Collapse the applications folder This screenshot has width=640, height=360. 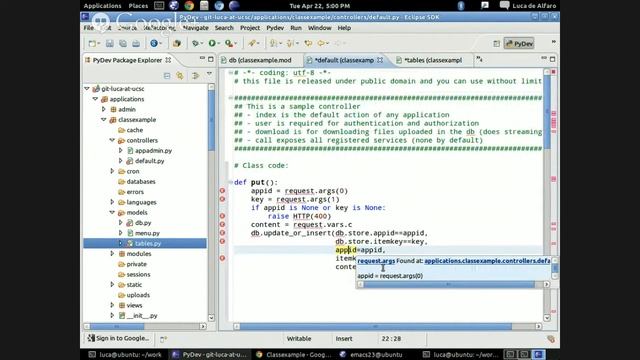pos(95,99)
